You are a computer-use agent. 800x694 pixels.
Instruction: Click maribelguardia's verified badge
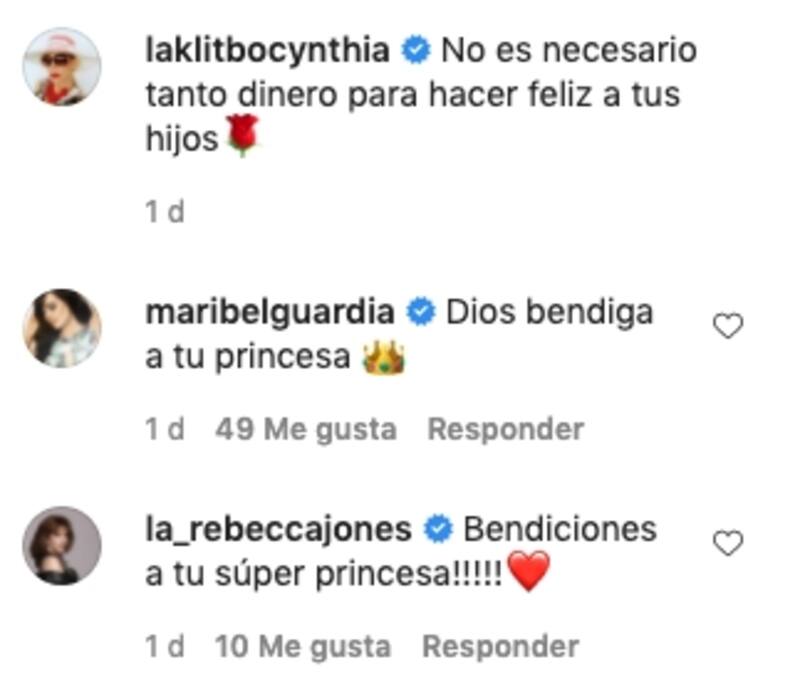[421, 312]
